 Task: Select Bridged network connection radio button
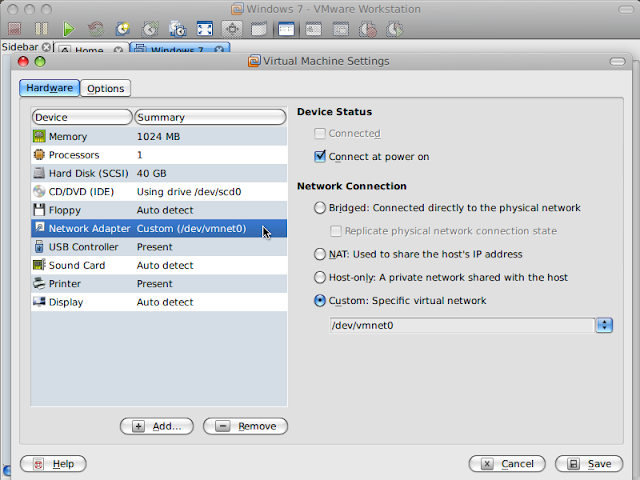tap(320, 208)
